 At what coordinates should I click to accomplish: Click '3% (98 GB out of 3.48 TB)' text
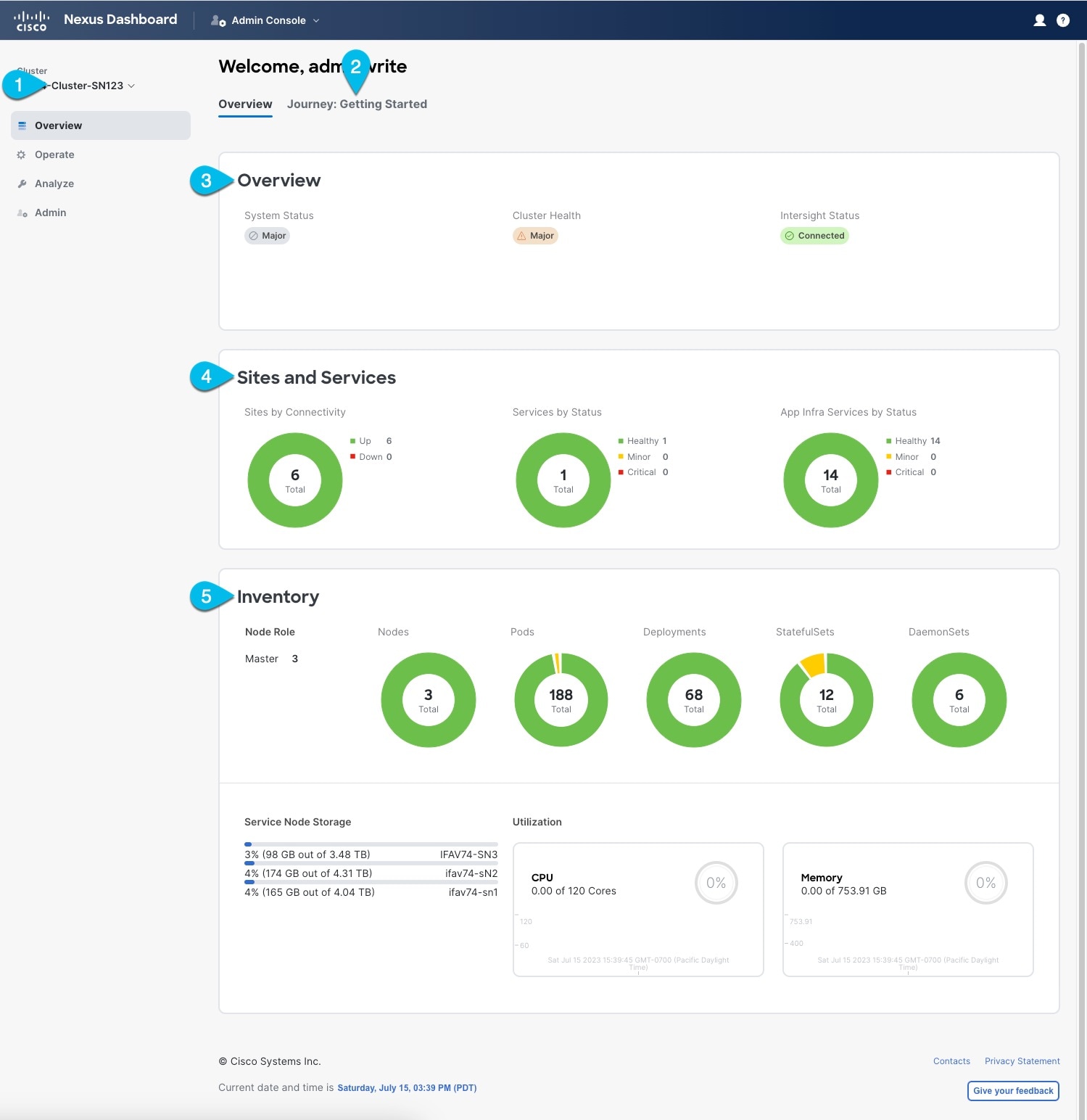[x=307, y=855]
